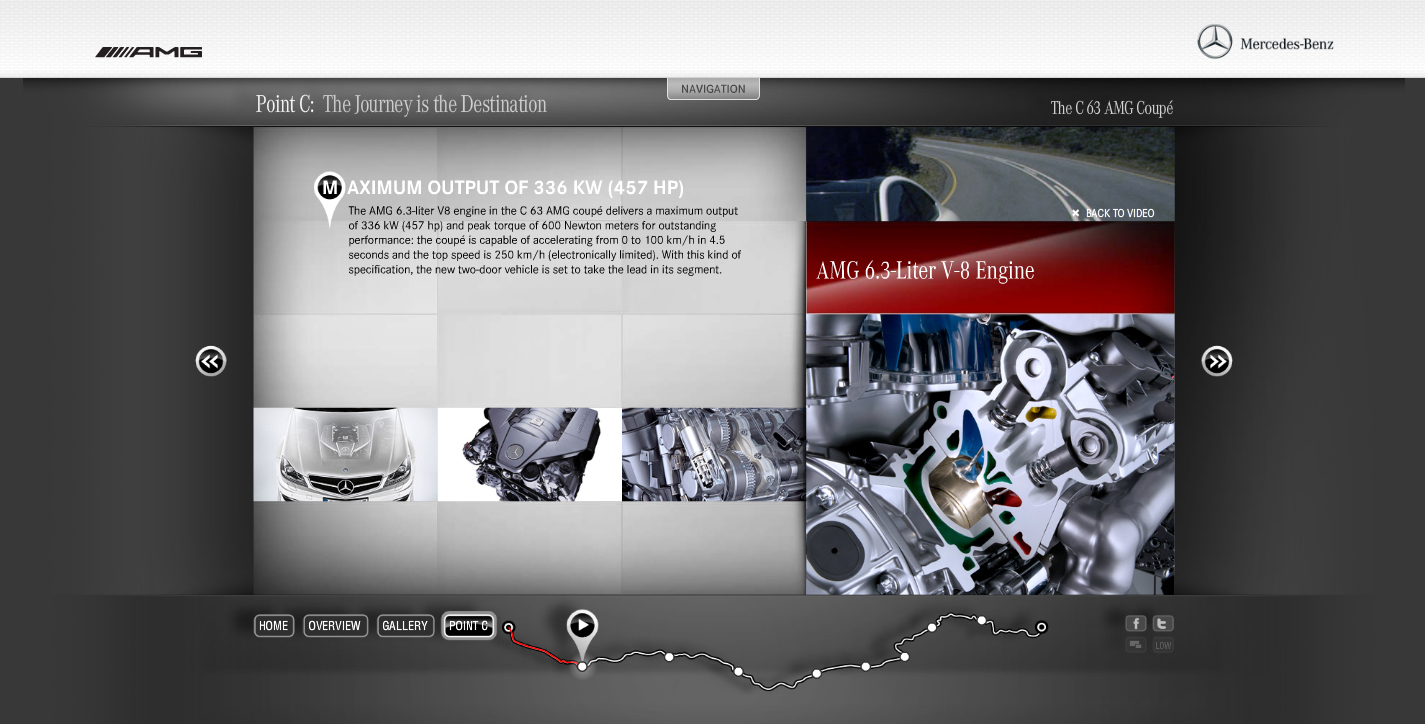Play the video at the route pin marker
Image resolution: width=1425 pixels, height=724 pixels.
[582, 627]
